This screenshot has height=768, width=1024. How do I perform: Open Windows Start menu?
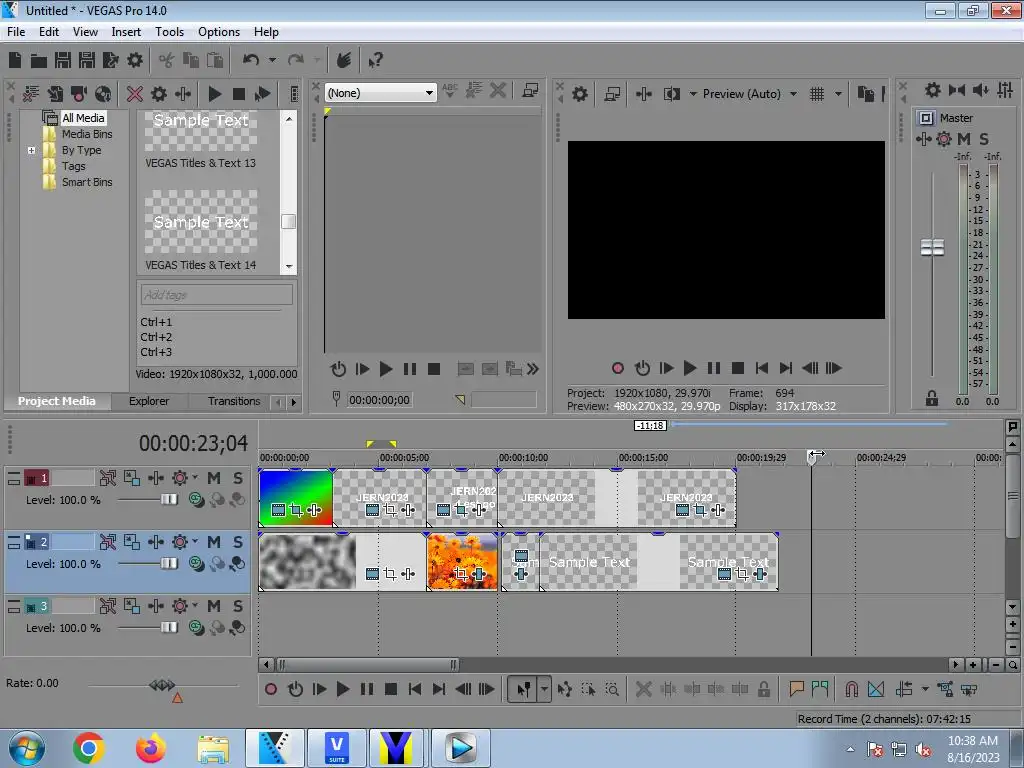[27, 748]
